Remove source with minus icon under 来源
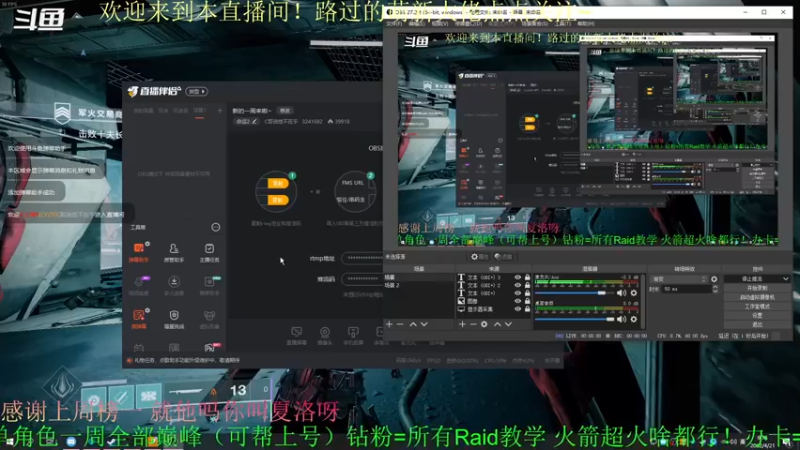 tap(473, 324)
